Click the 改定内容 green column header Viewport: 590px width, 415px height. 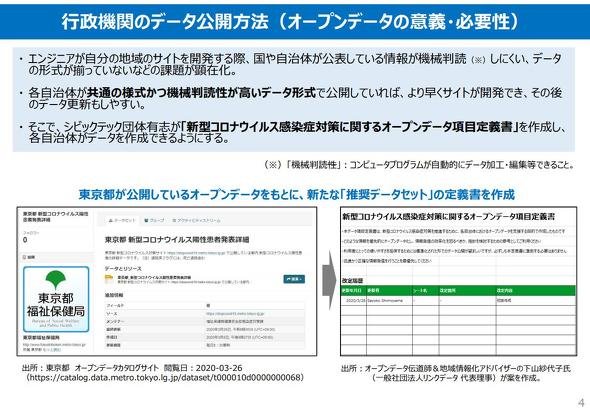[x=535, y=290]
